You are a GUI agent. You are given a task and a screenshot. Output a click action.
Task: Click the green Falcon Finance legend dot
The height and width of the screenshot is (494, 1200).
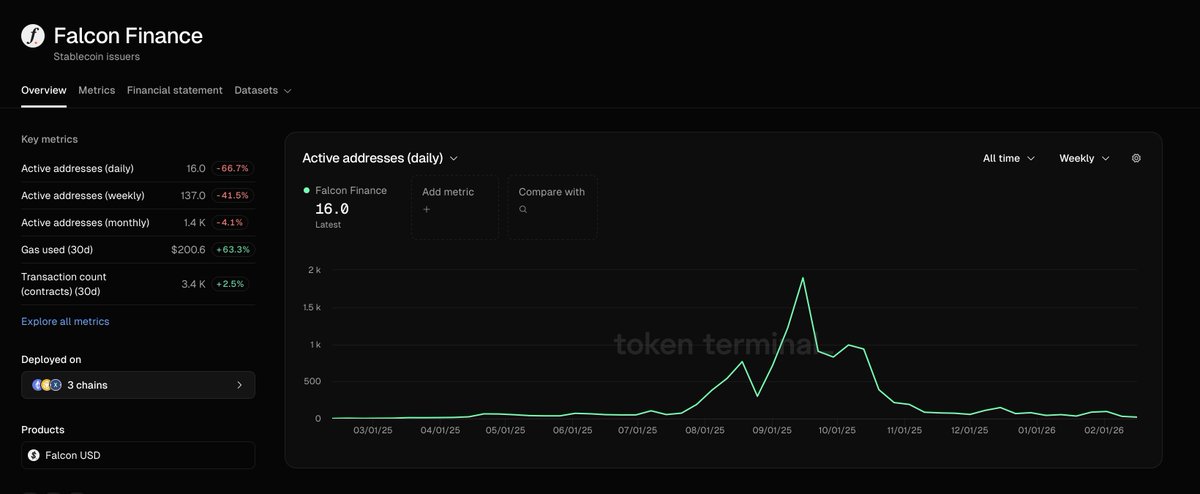(306, 190)
